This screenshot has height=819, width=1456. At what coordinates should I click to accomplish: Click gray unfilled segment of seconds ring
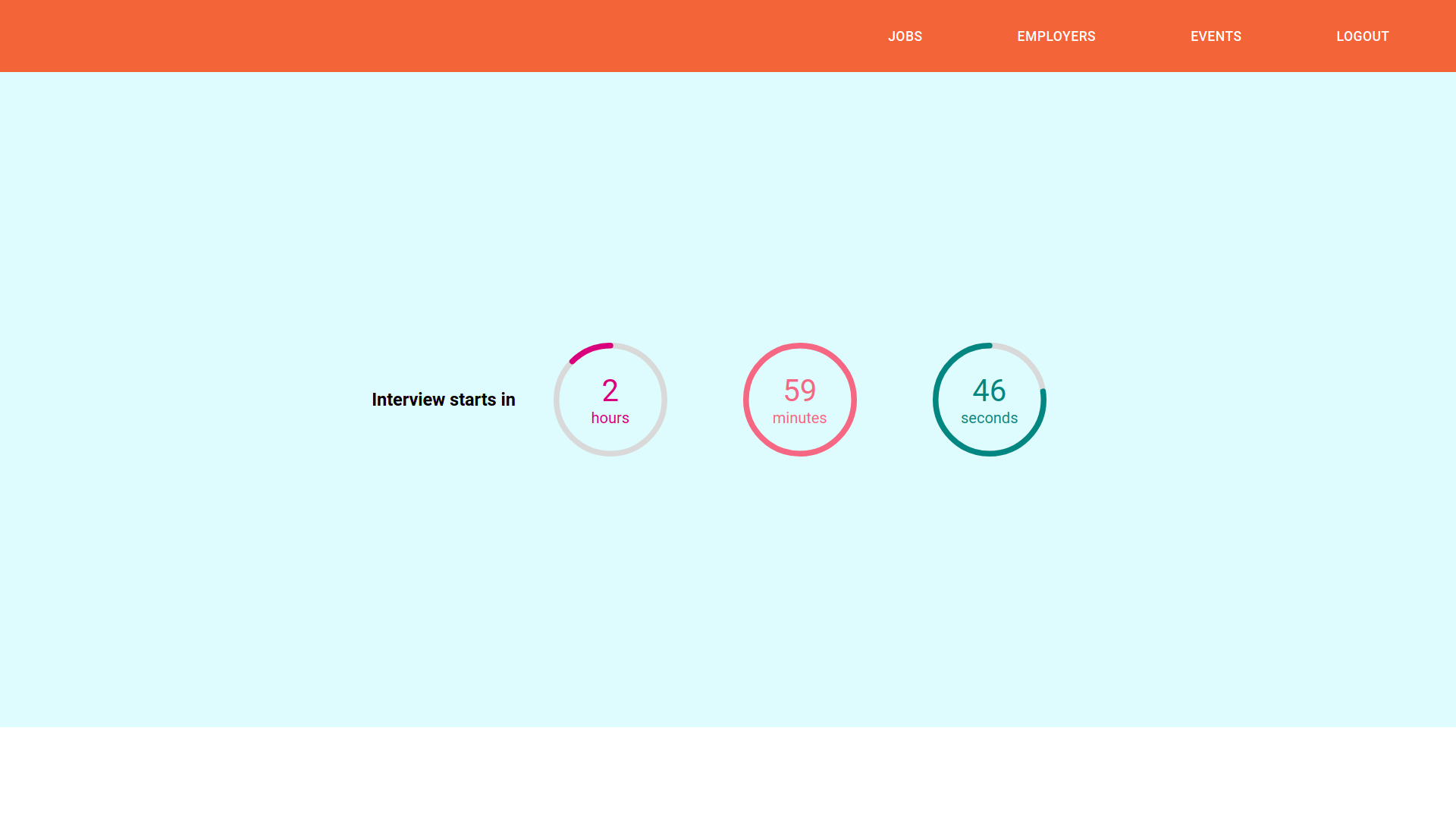point(1025,359)
